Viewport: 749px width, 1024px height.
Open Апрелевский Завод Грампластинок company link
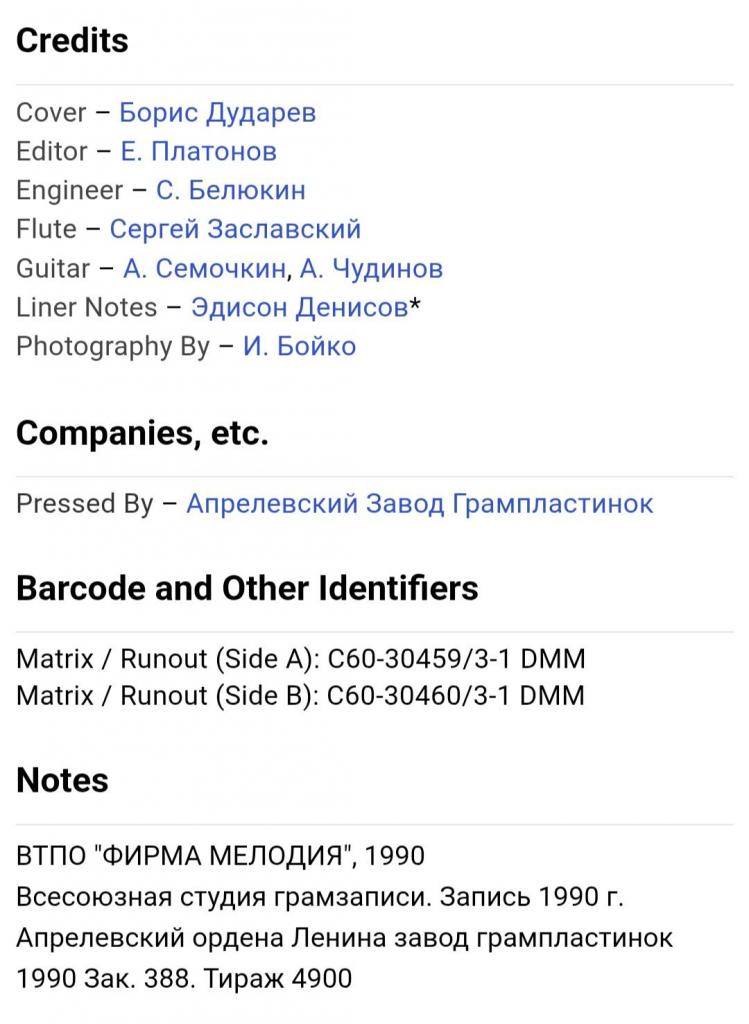click(x=420, y=503)
